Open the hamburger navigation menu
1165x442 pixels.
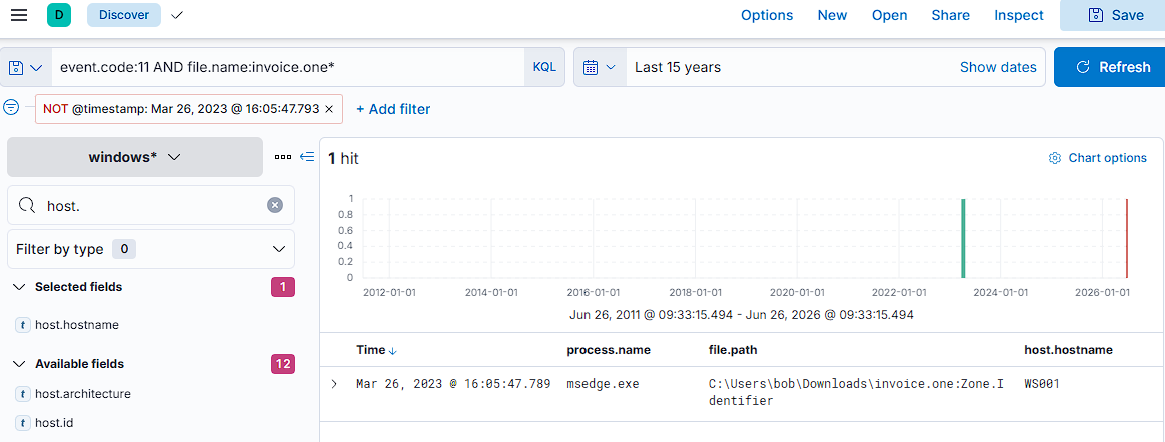[x=19, y=15]
